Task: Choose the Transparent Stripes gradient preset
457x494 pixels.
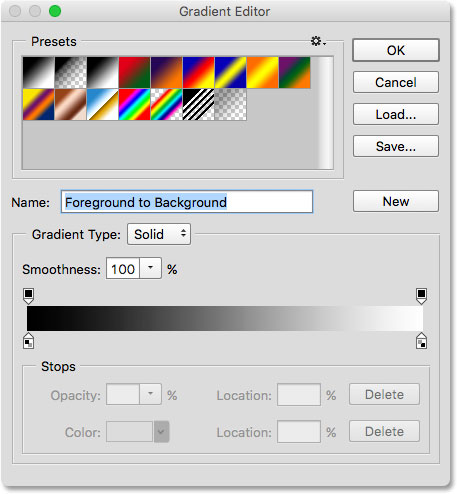Action: tap(199, 104)
